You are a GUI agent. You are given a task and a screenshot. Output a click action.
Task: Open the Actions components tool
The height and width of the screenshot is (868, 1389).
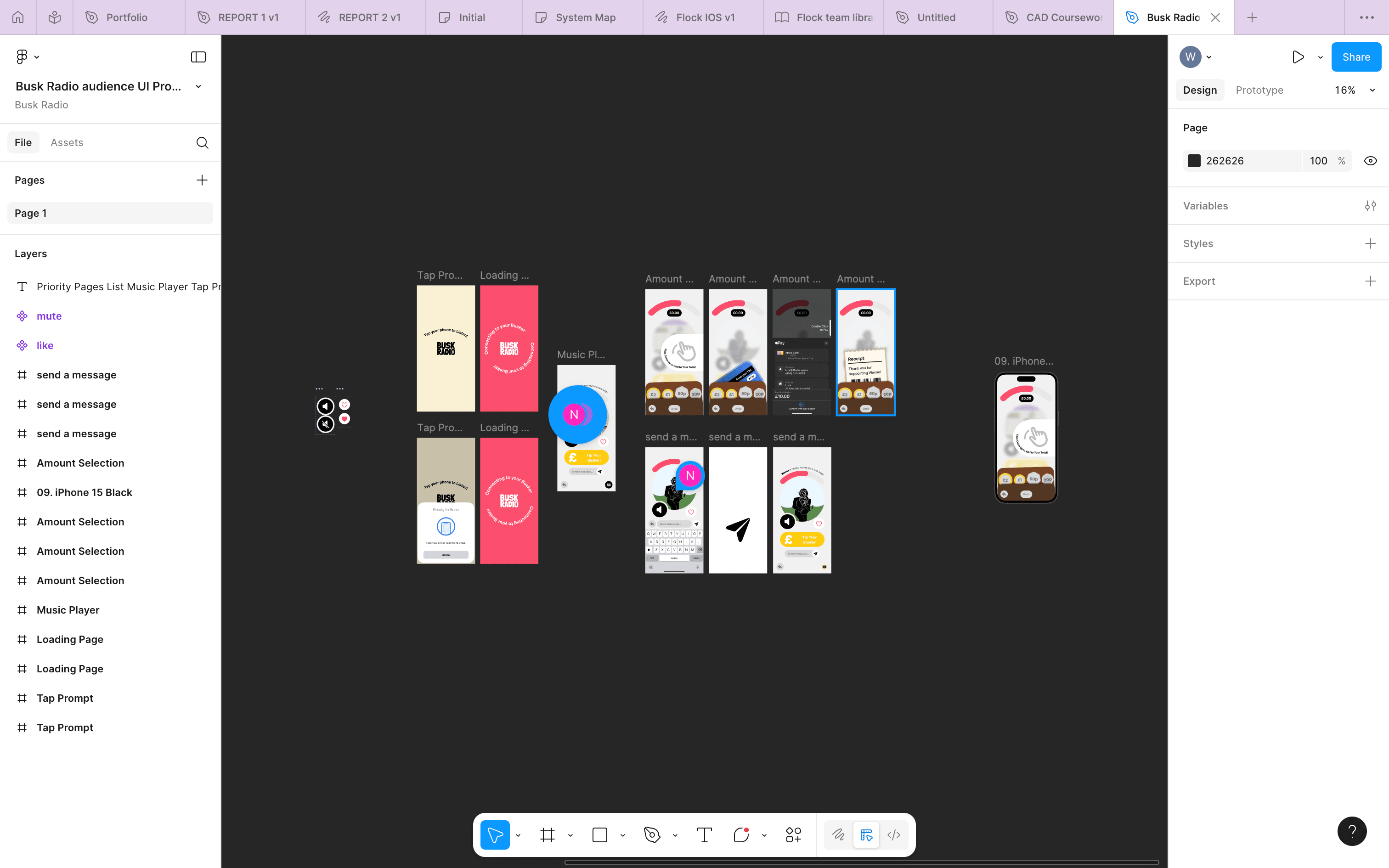793,835
